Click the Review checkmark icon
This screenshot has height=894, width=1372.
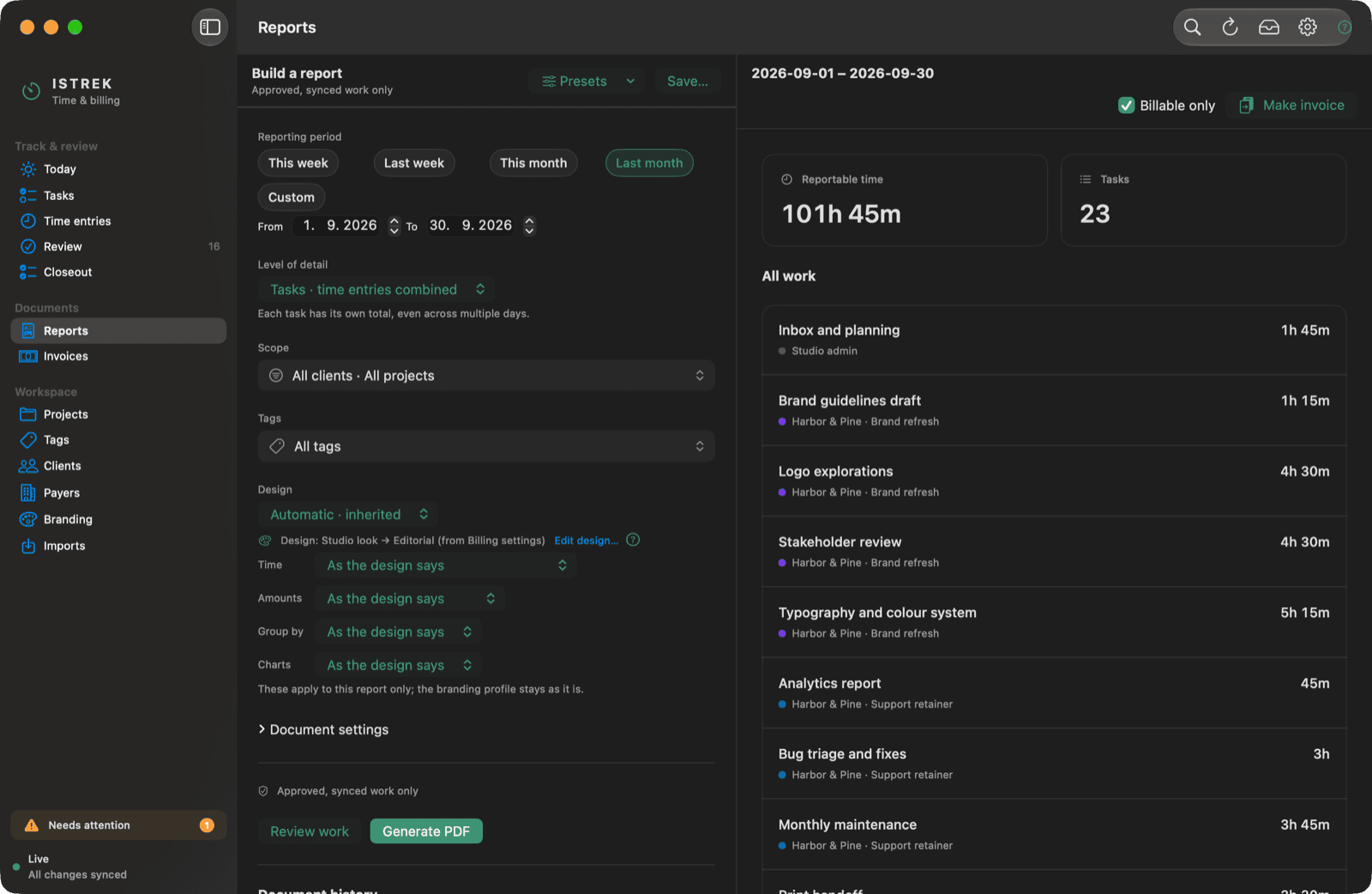click(x=28, y=247)
